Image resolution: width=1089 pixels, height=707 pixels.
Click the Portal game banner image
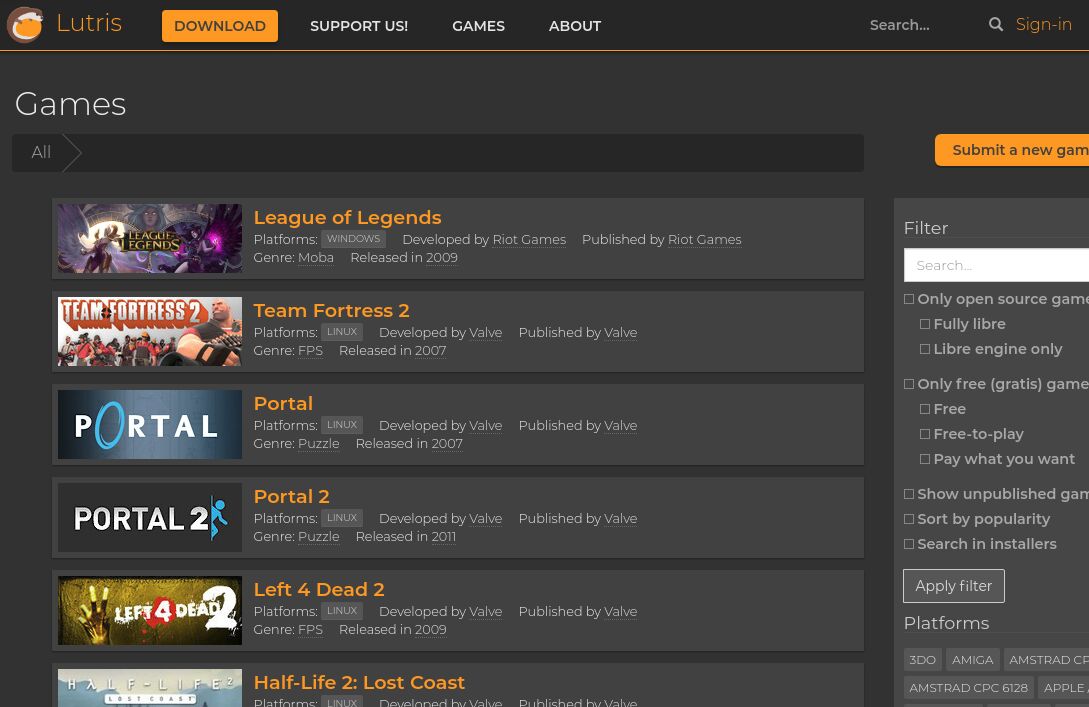click(x=150, y=425)
